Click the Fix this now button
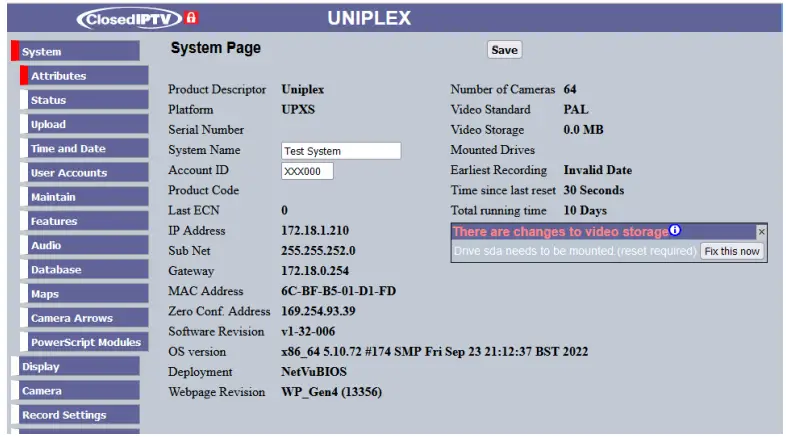Viewport: 786px width, 437px height. (x=732, y=251)
